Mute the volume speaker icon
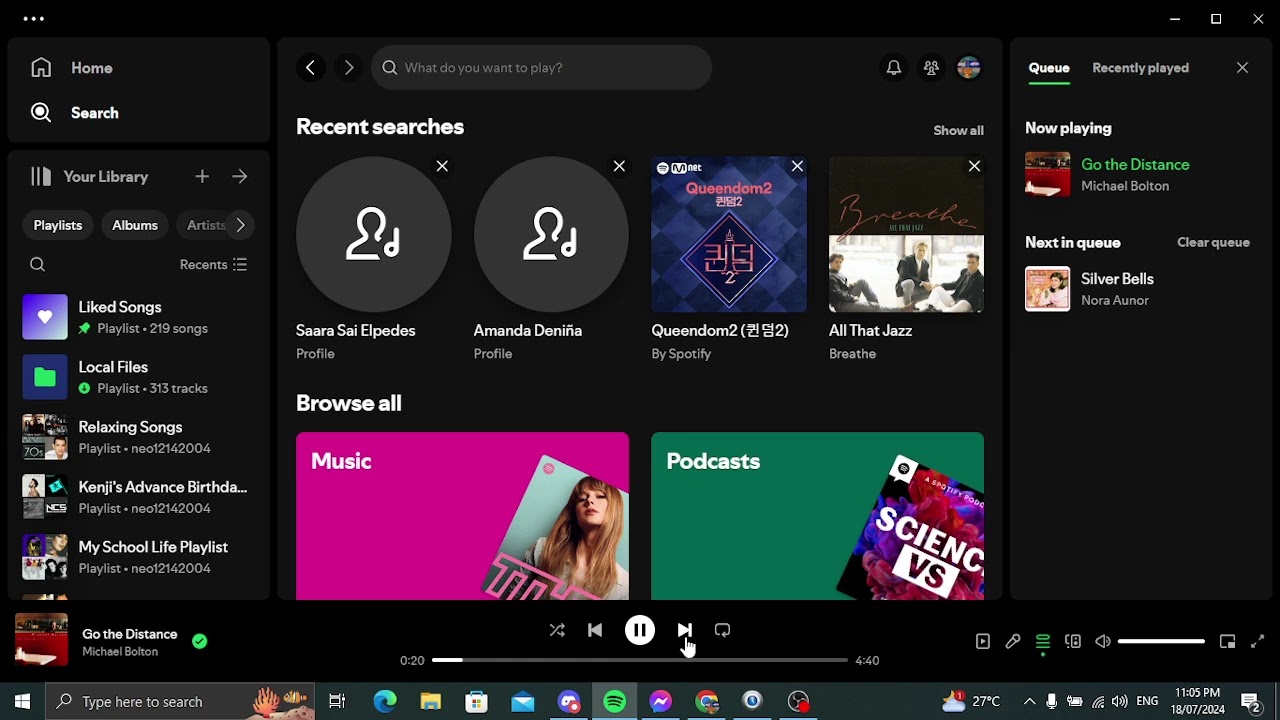The height and width of the screenshot is (720, 1280). [1103, 642]
